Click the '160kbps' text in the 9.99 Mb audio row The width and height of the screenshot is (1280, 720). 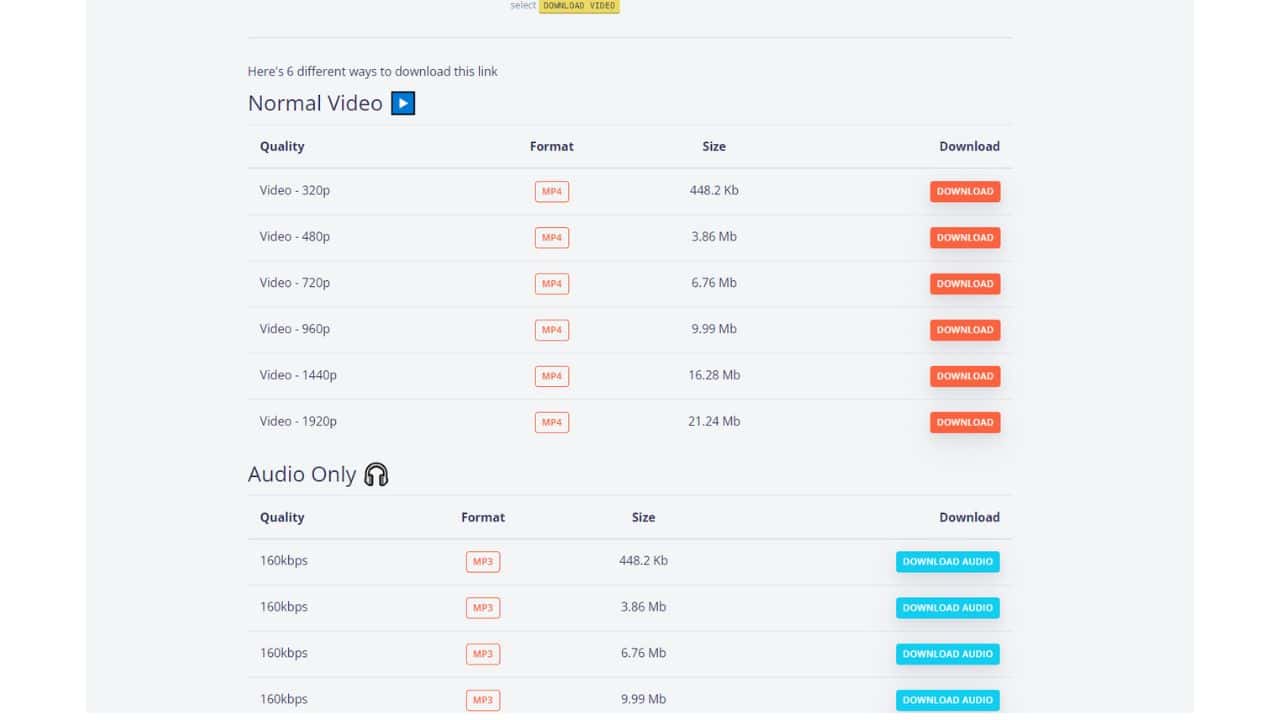coord(284,698)
